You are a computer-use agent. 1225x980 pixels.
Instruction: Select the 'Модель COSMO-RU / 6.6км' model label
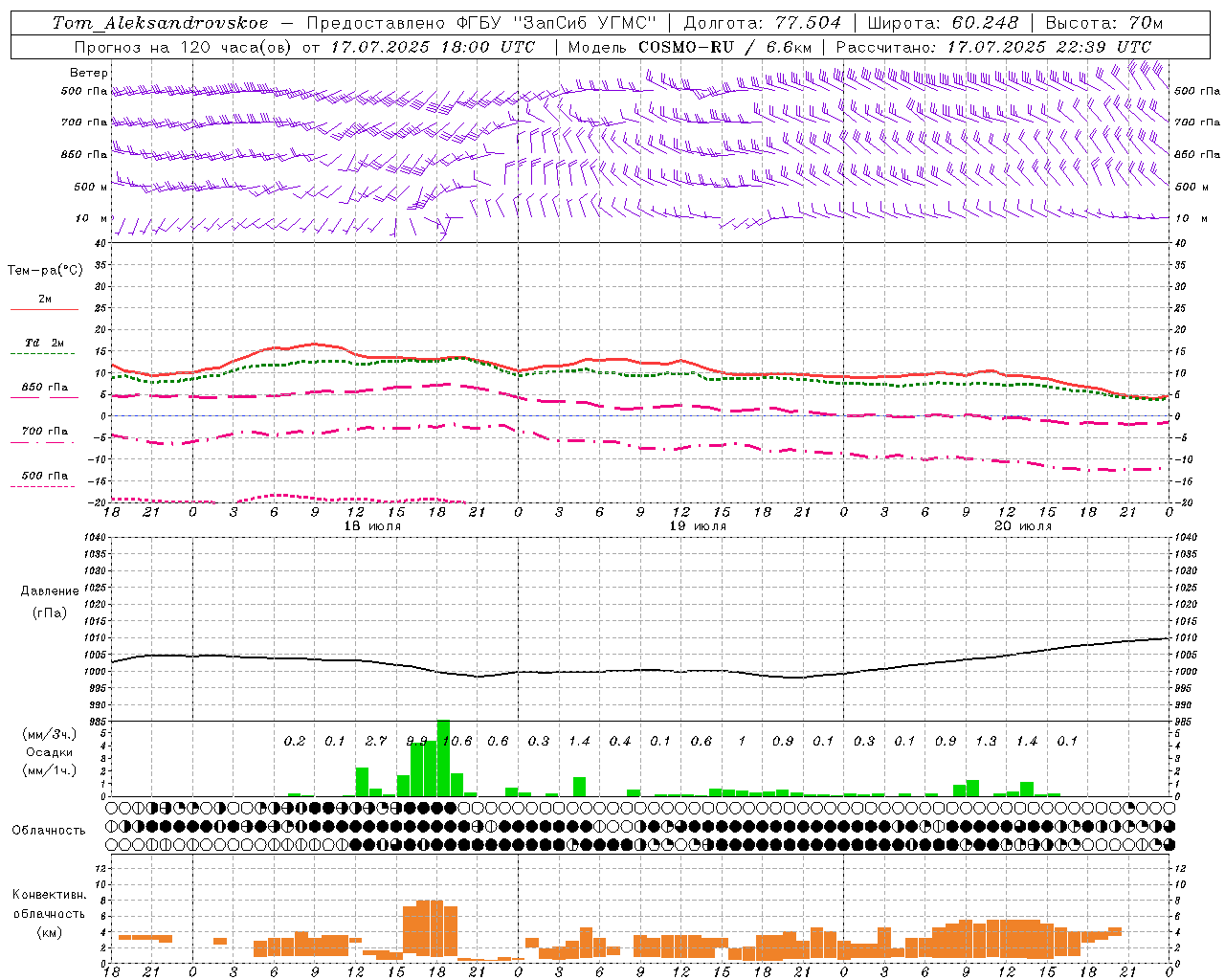690,47
